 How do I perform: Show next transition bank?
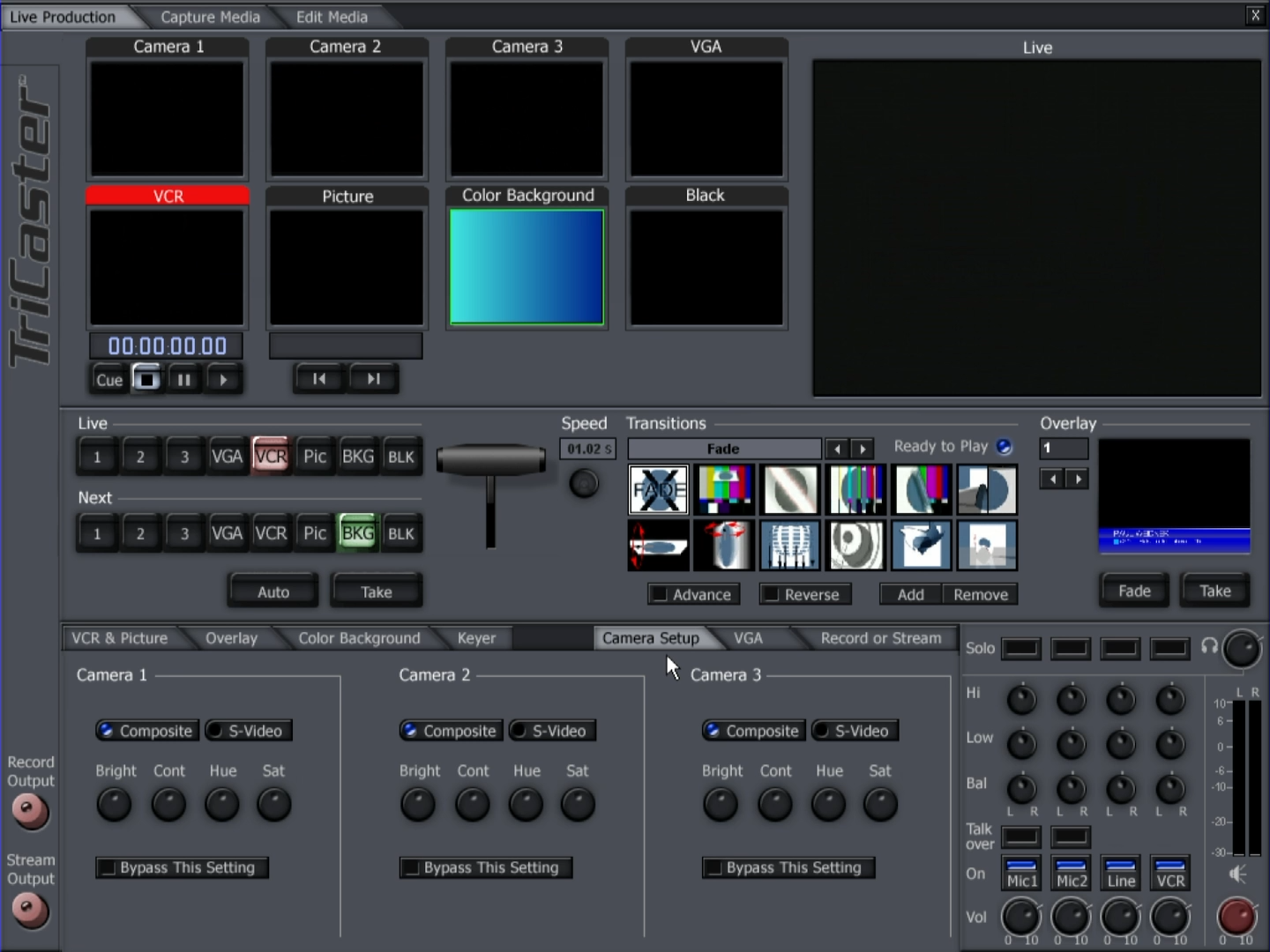click(x=863, y=449)
